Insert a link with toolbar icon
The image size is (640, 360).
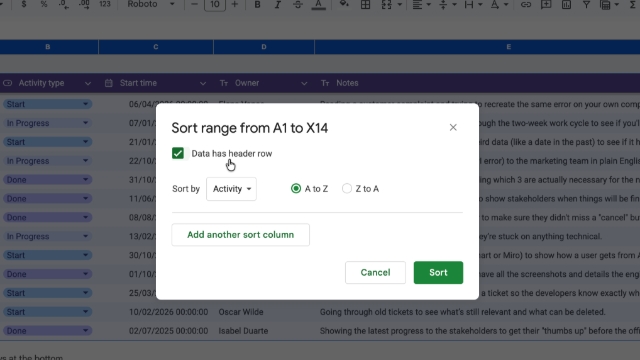coord(526,4)
